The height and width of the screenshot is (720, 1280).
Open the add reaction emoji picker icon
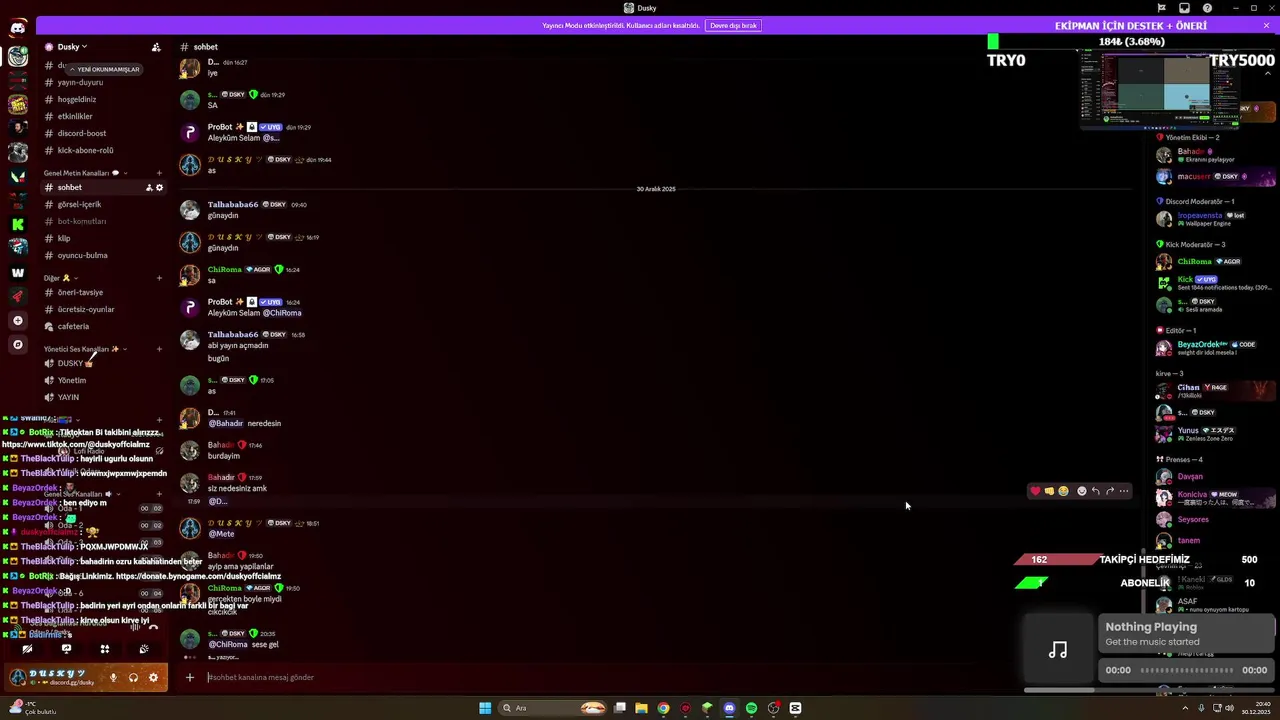coord(1081,491)
